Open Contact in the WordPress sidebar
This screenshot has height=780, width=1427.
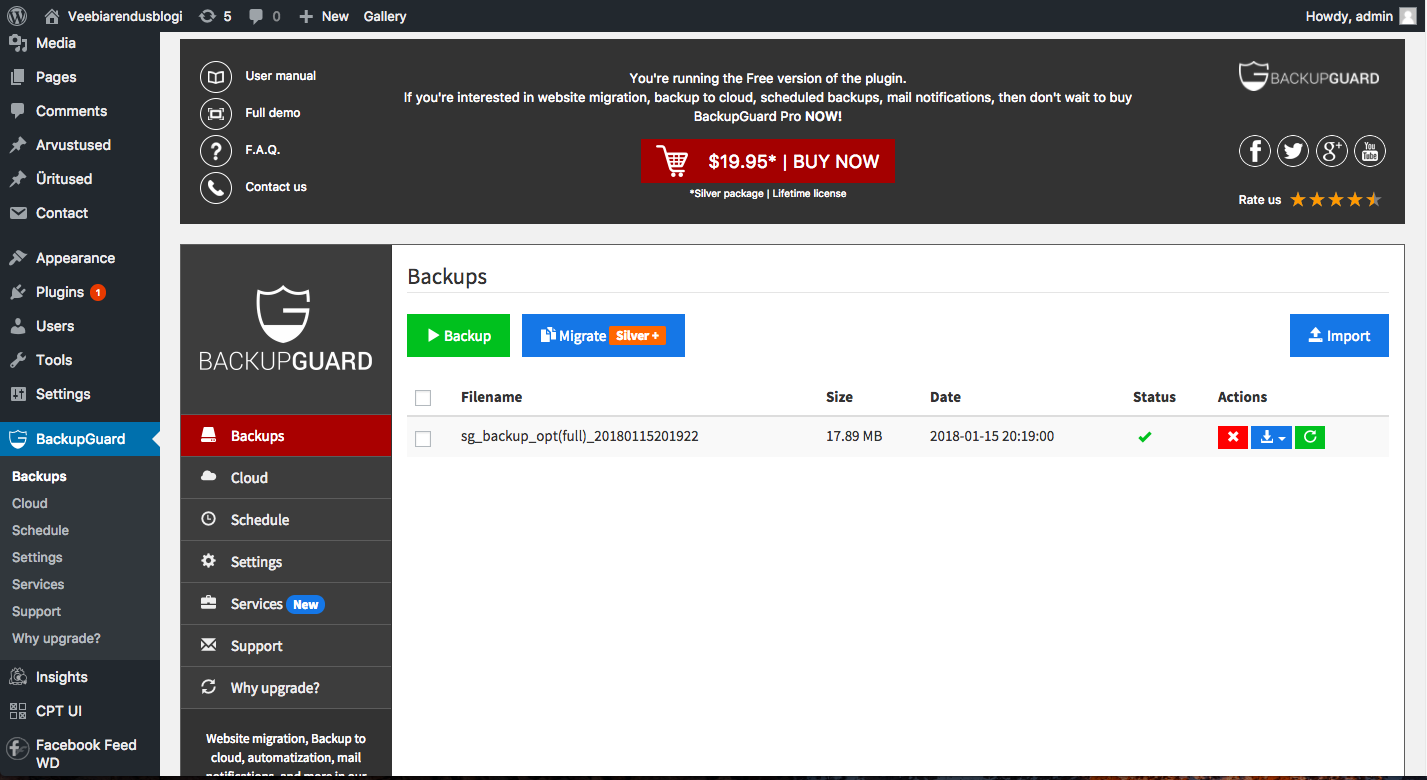coord(80,213)
